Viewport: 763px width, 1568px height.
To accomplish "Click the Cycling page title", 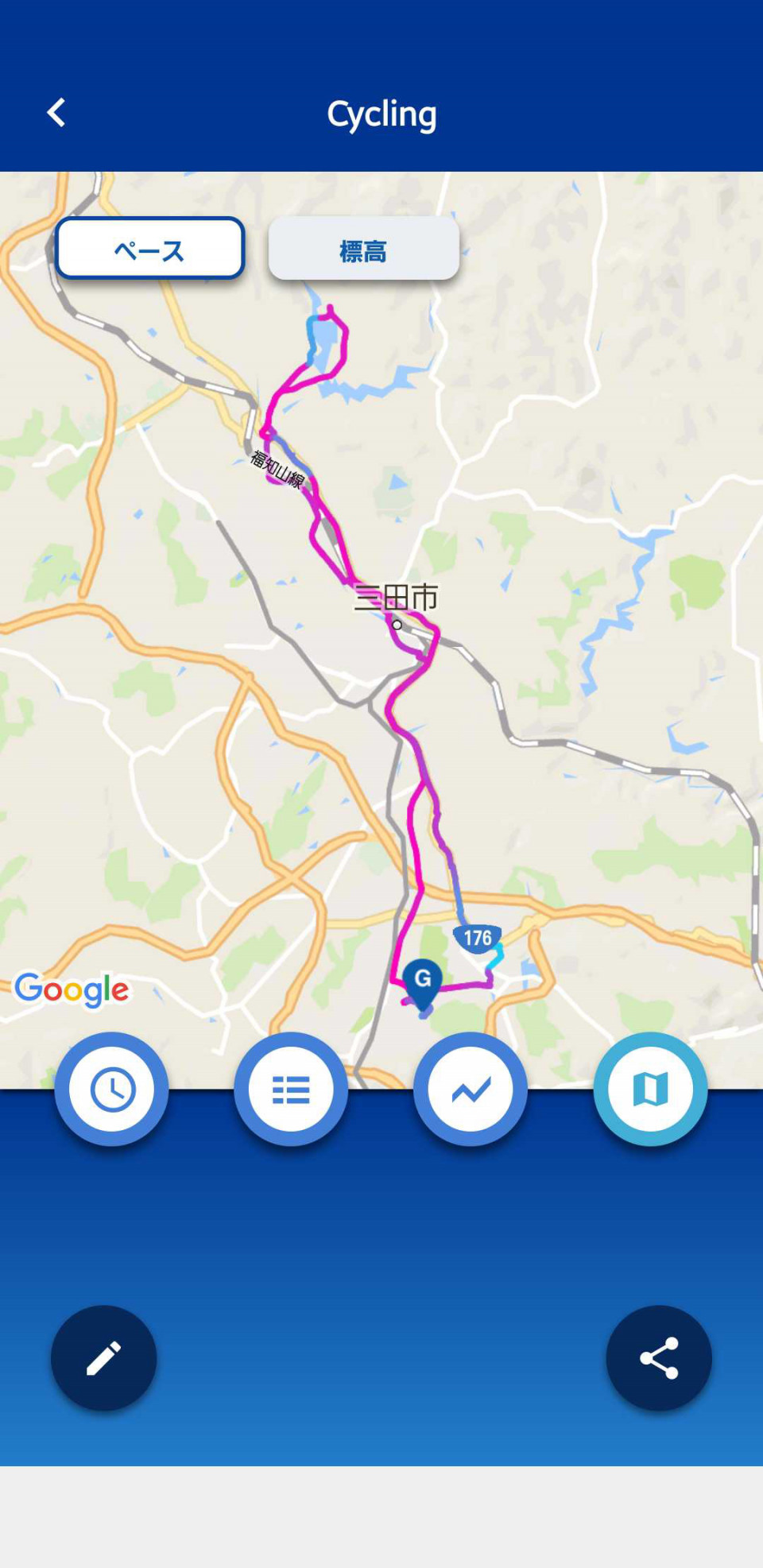I will (x=381, y=114).
